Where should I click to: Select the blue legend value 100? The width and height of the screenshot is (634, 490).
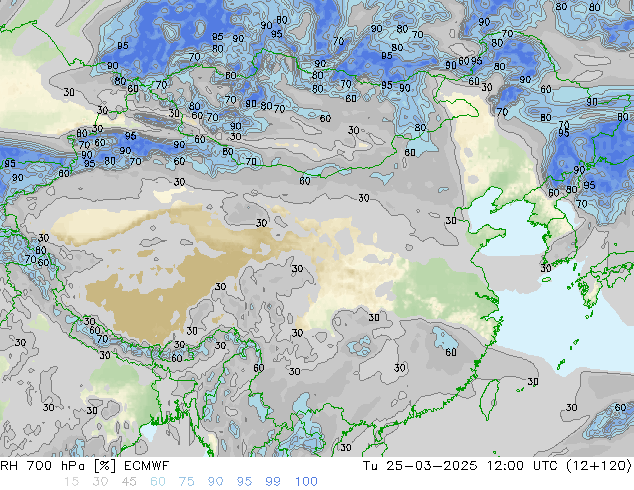(306, 482)
